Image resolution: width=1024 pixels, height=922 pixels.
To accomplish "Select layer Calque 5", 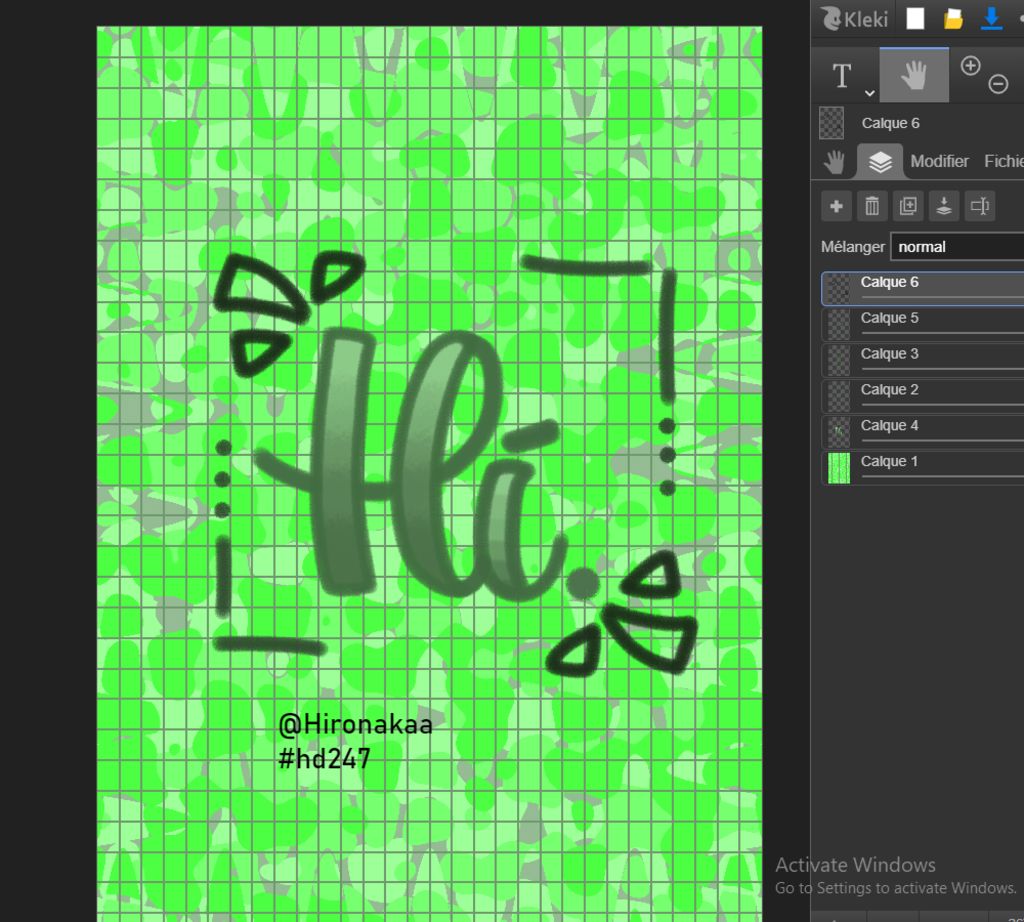I will (922, 325).
